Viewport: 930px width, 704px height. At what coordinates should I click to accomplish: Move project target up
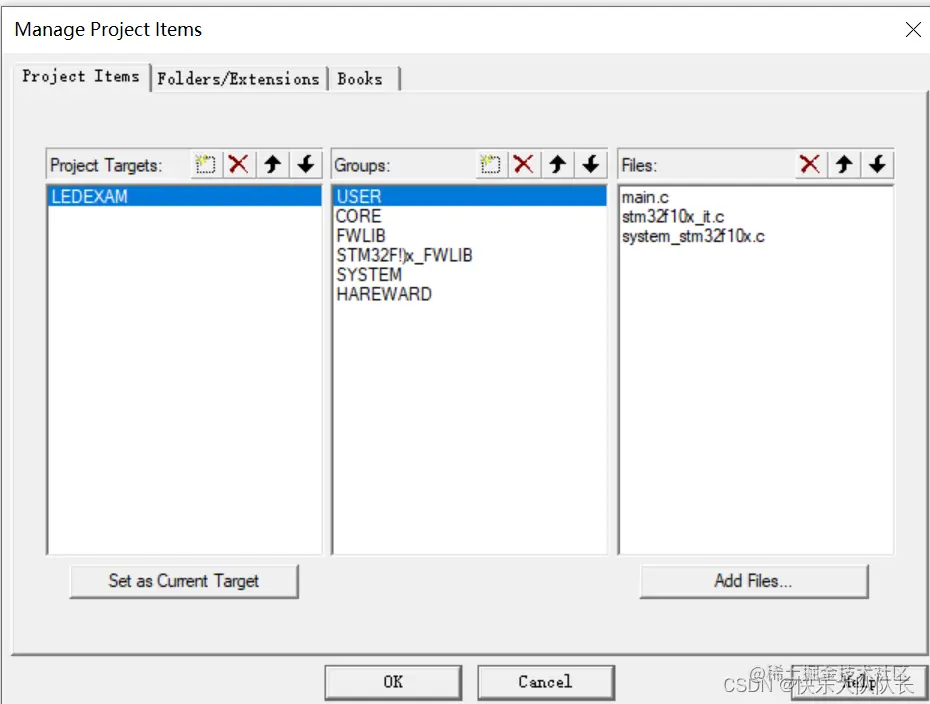pos(272,164)
